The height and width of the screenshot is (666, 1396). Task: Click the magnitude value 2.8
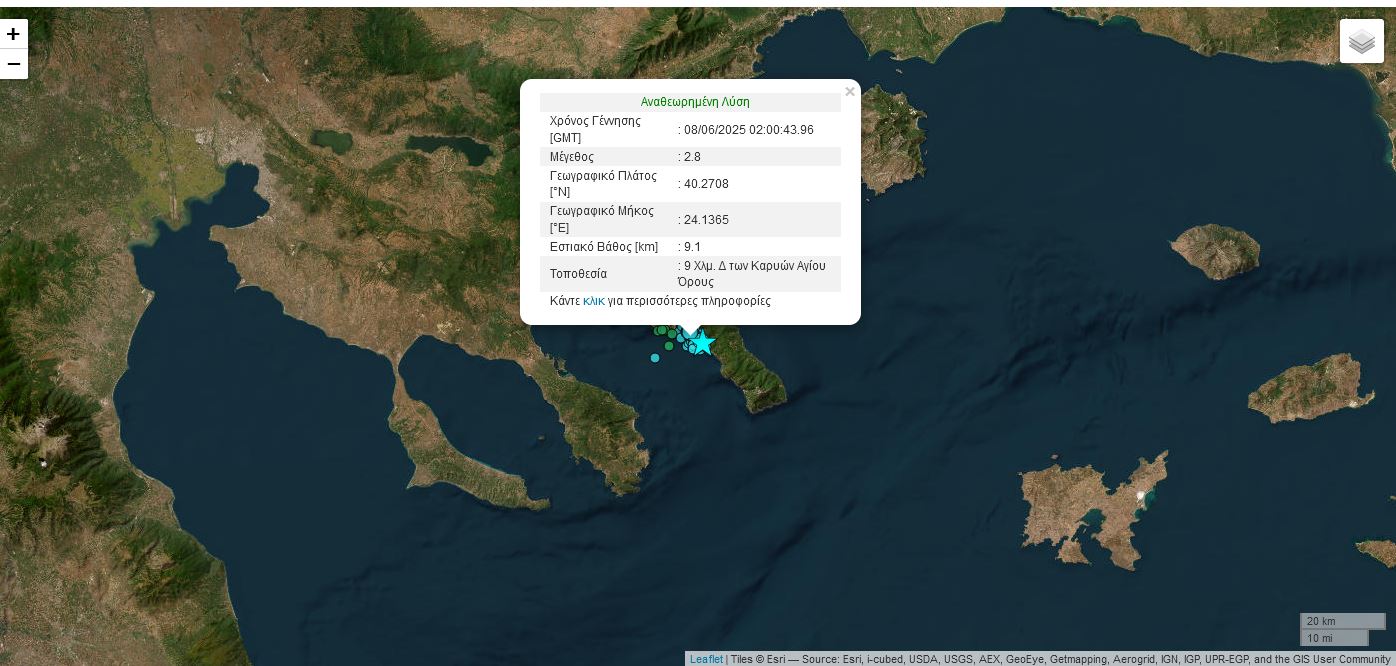point(692,157)
